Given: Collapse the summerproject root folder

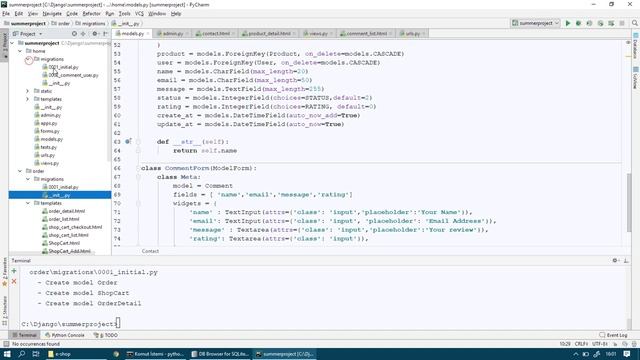Looking at the screenshot, I should click(x=12, y=43).
